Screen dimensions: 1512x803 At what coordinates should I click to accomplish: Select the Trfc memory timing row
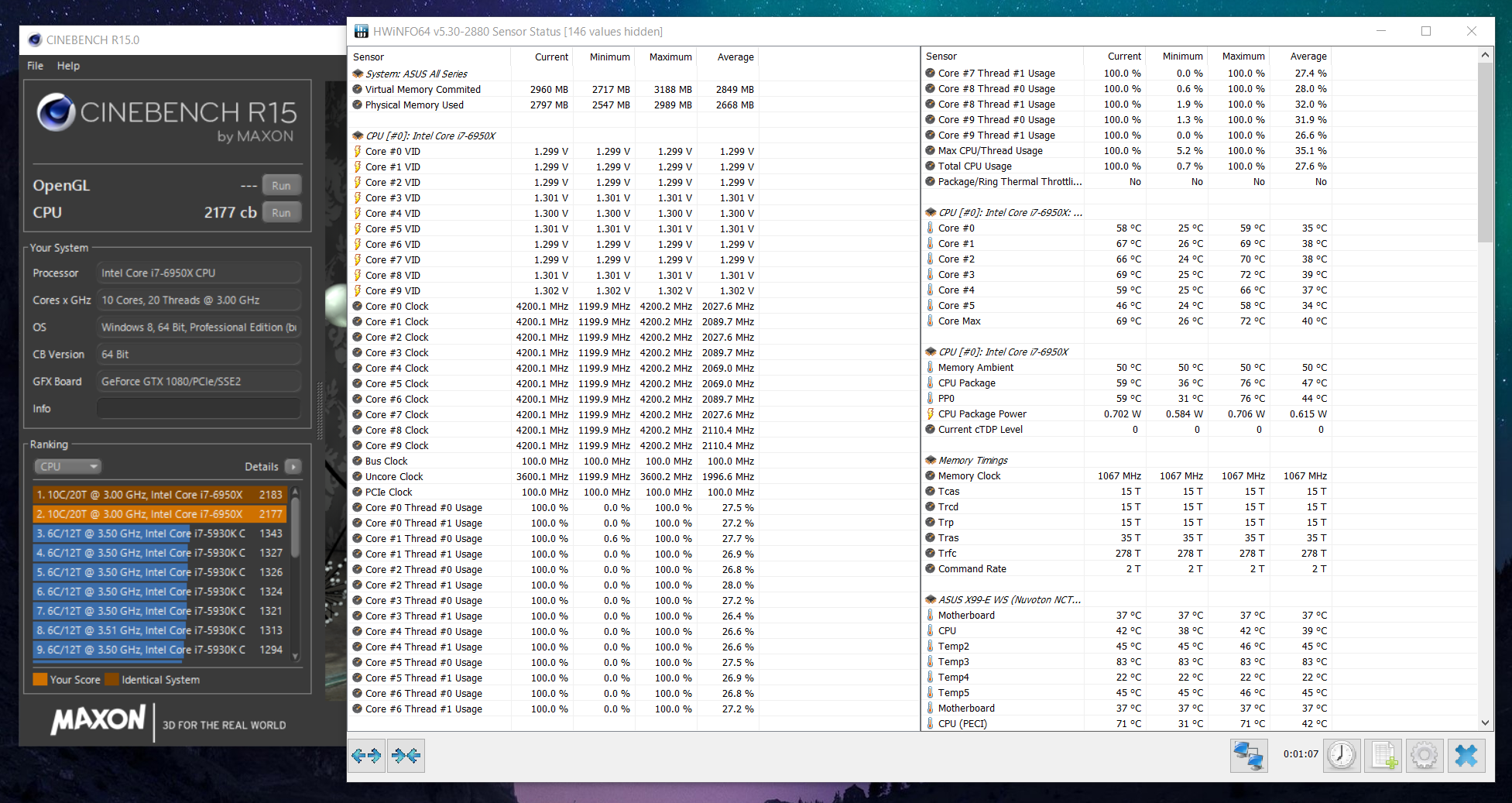(x=1126, y=554)
